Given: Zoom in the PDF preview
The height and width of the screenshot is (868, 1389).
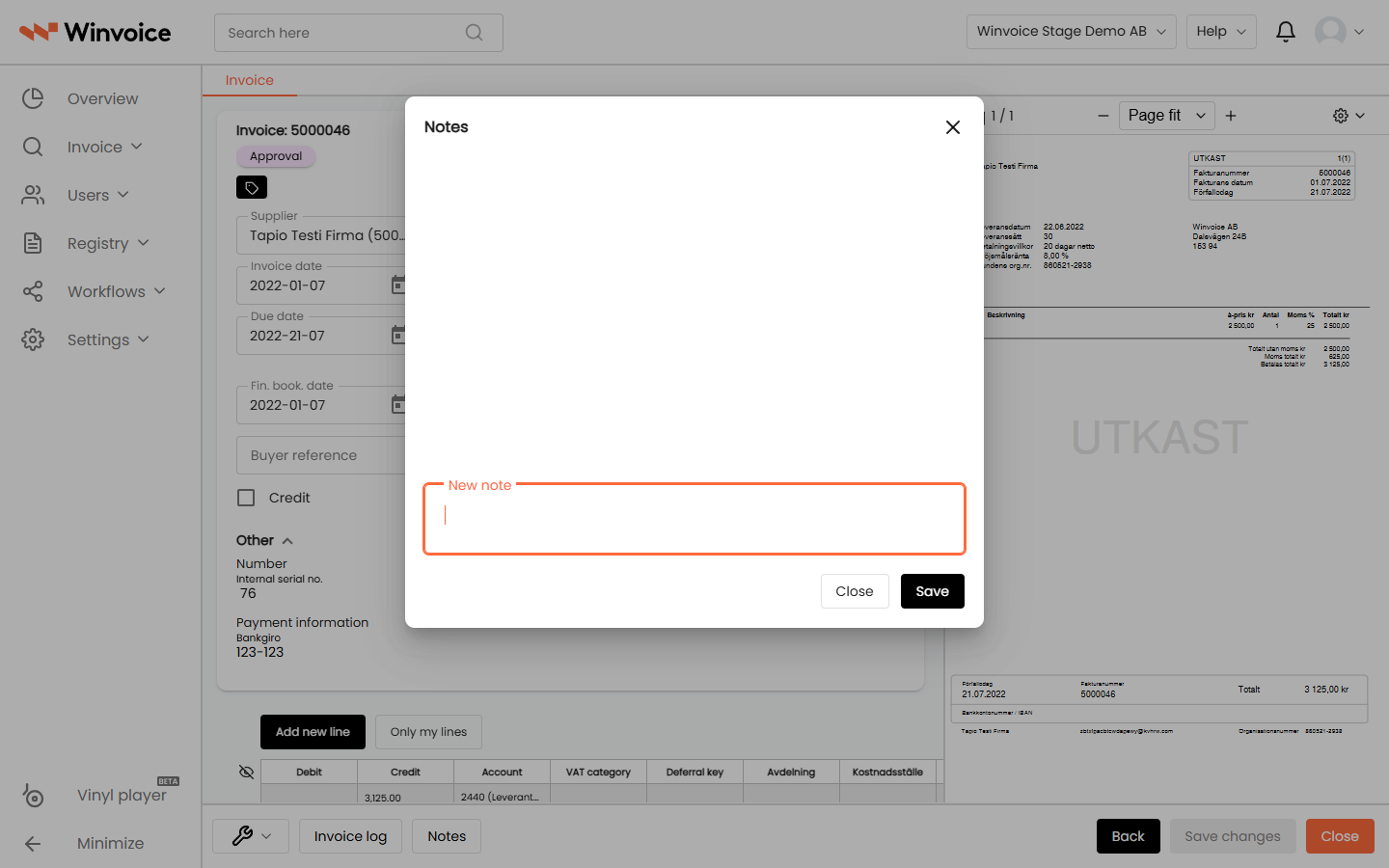Looking at the screenshot, I should point(1231,116).
